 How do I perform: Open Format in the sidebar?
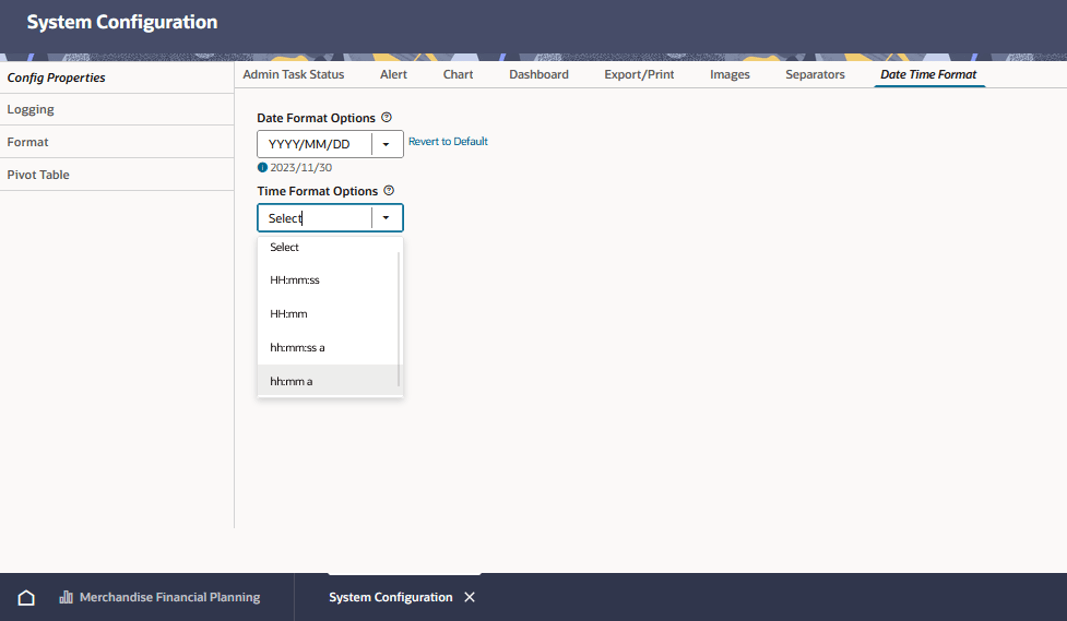[117, 142]
